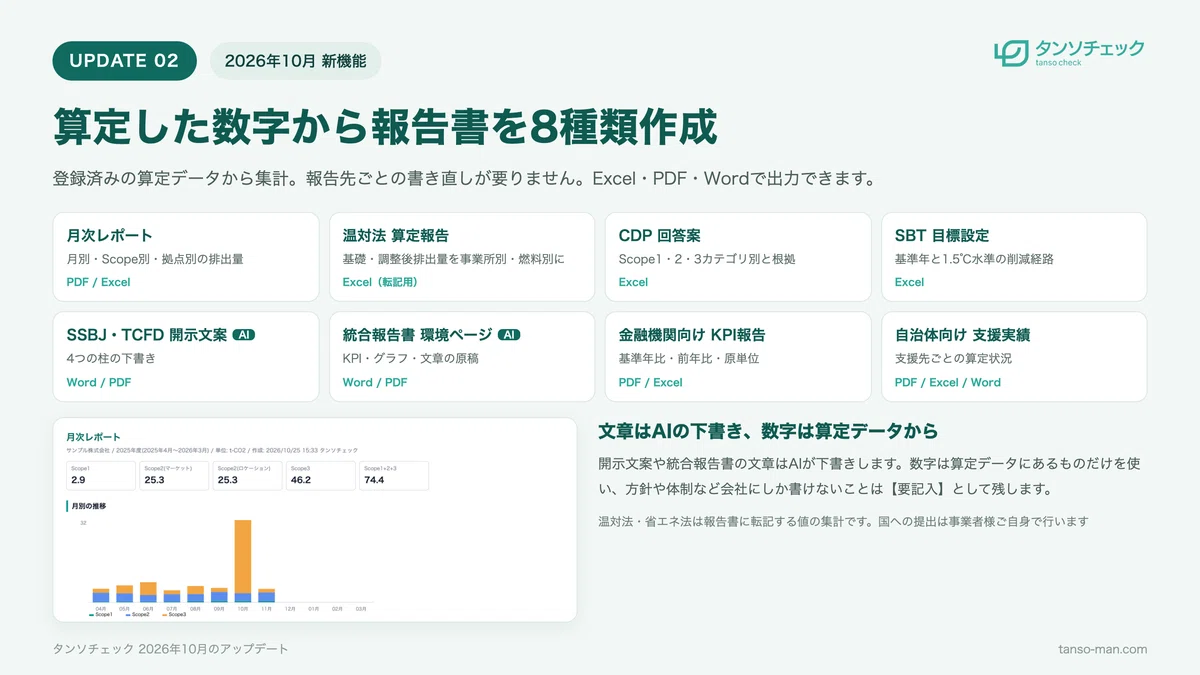Select the Scope1+2+3 total tile showing 74.4
The width and height of the screenshot is (1200, 675).
(x=394, y=475)
